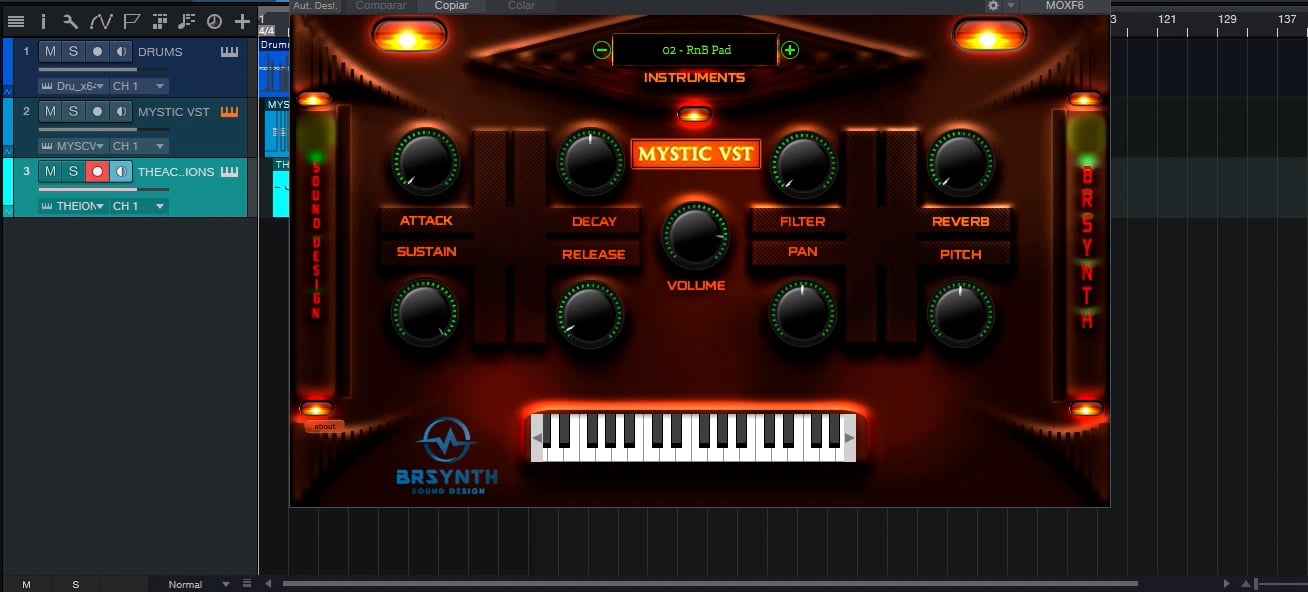Solo the MYSTIC VST track

pyautogui.click(x=73, y=112)
